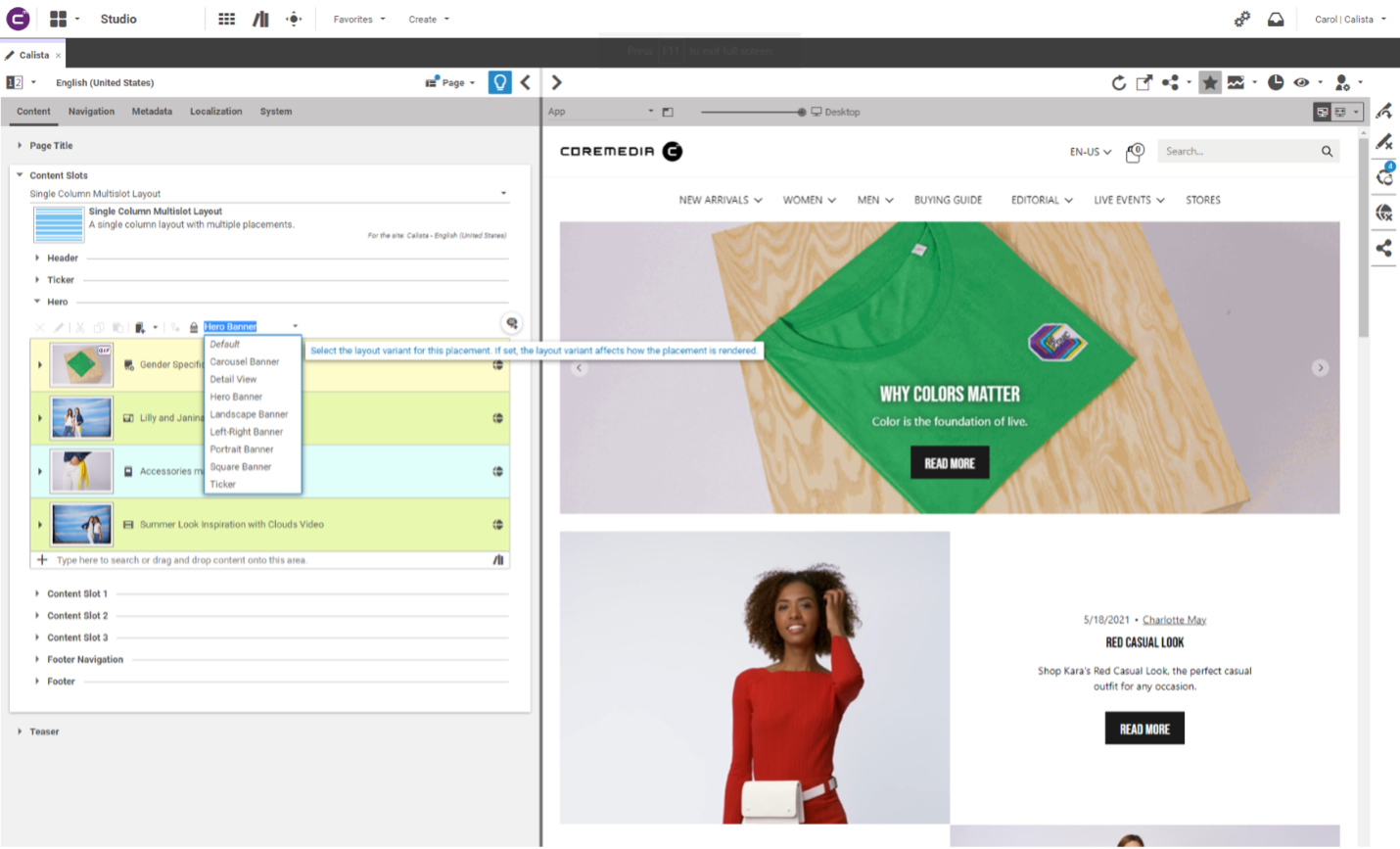Open the Library books icon in top bar
The image size is (1400, 849).
point(260,19)
